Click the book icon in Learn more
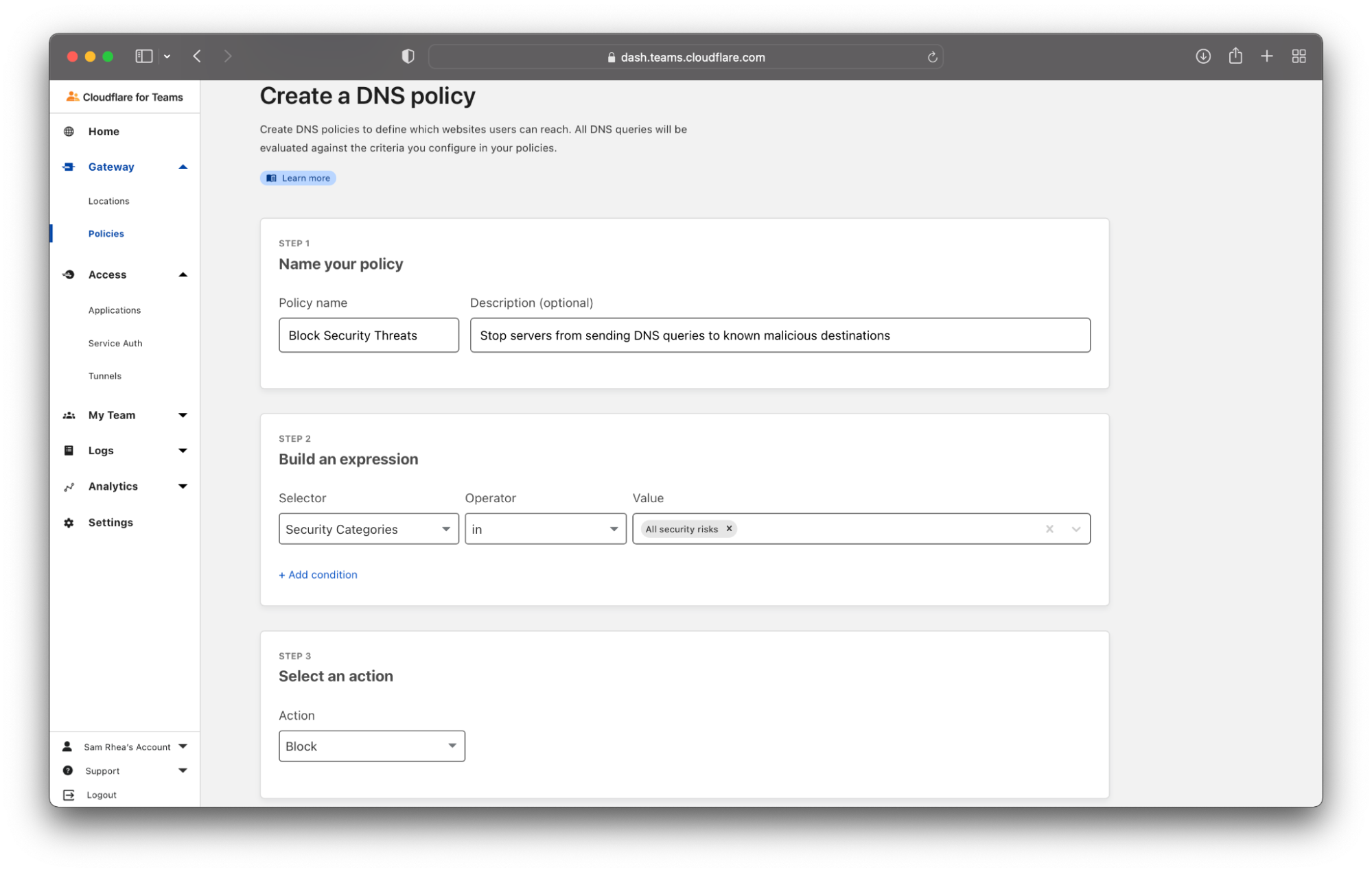 pyautogui.click(x=271, y=178)
